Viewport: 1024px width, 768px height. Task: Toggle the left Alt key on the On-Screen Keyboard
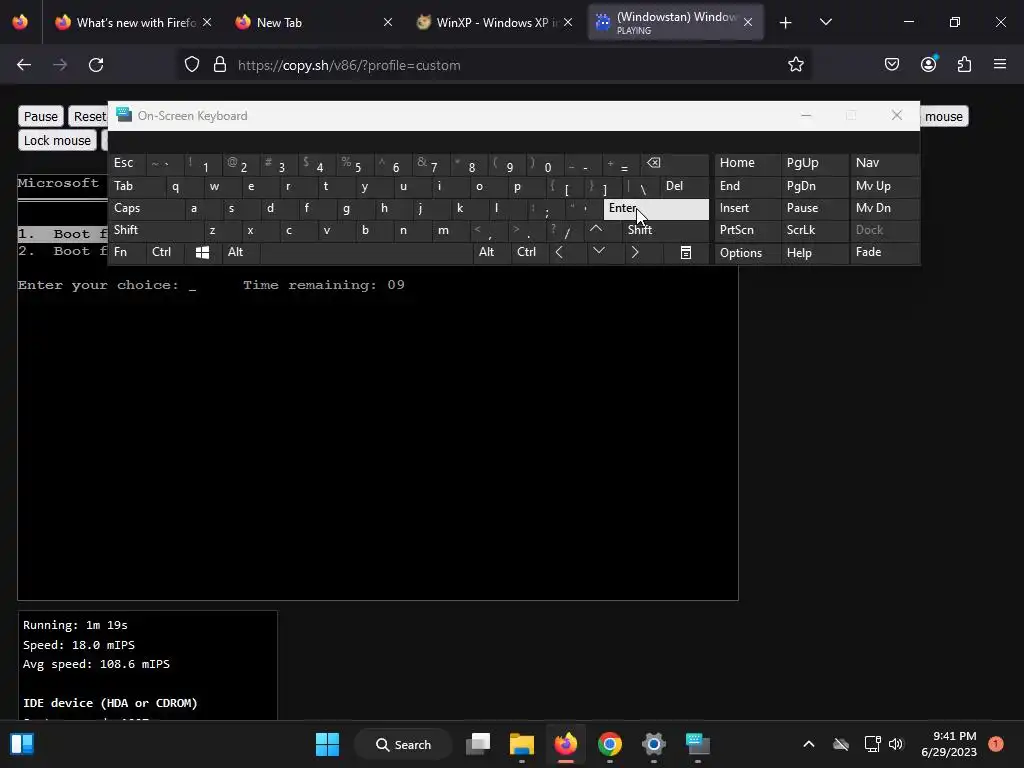tap(240, 252)
